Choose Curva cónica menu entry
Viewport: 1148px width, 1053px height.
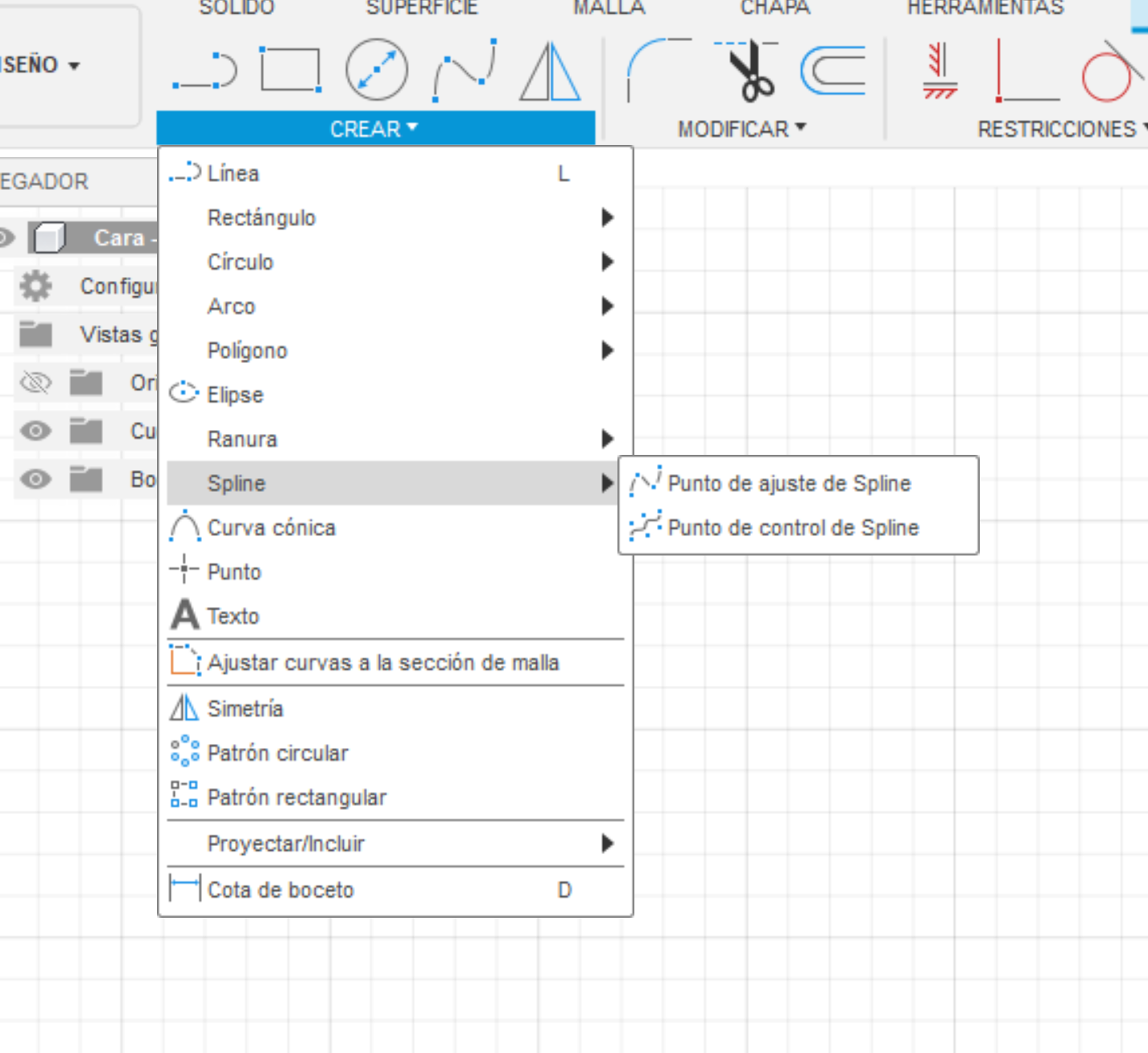395,527
